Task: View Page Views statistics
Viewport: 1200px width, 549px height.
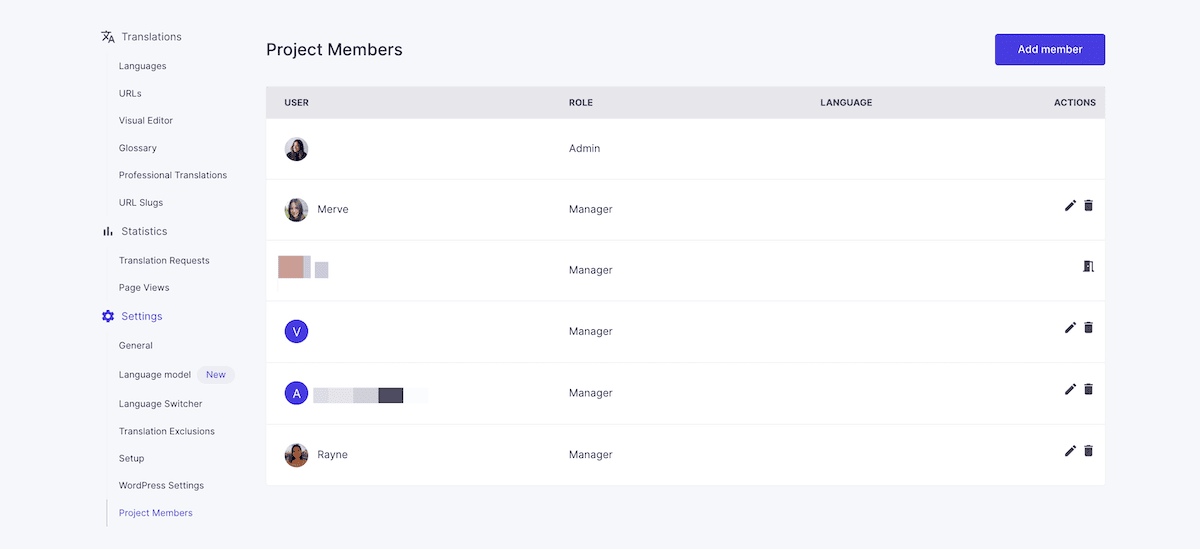Action: coord(144,287)
